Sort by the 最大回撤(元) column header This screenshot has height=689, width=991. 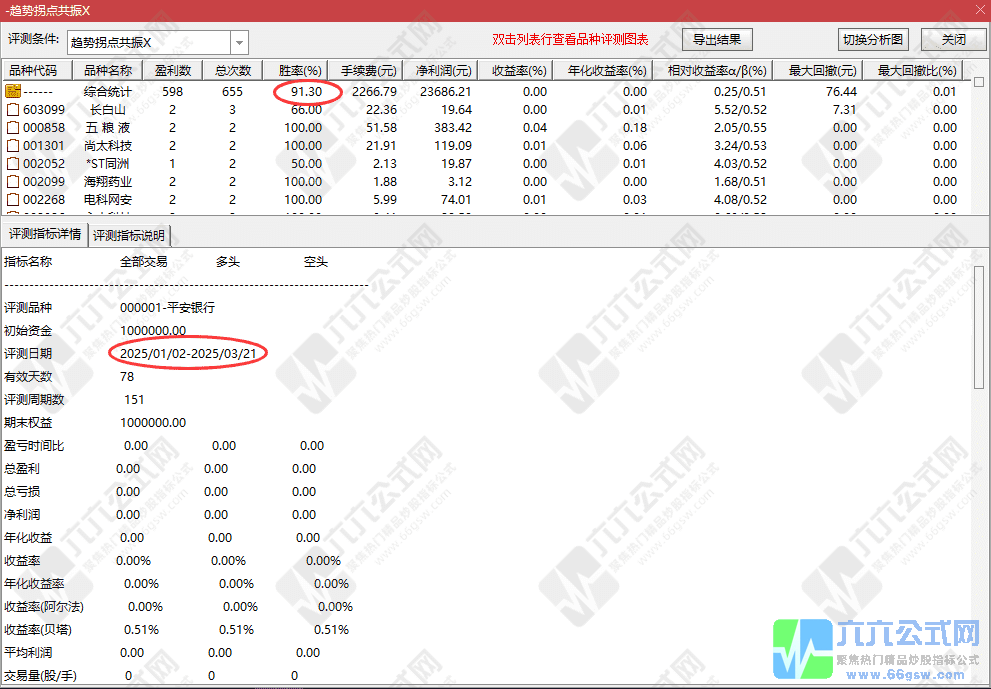click(822, 71)
